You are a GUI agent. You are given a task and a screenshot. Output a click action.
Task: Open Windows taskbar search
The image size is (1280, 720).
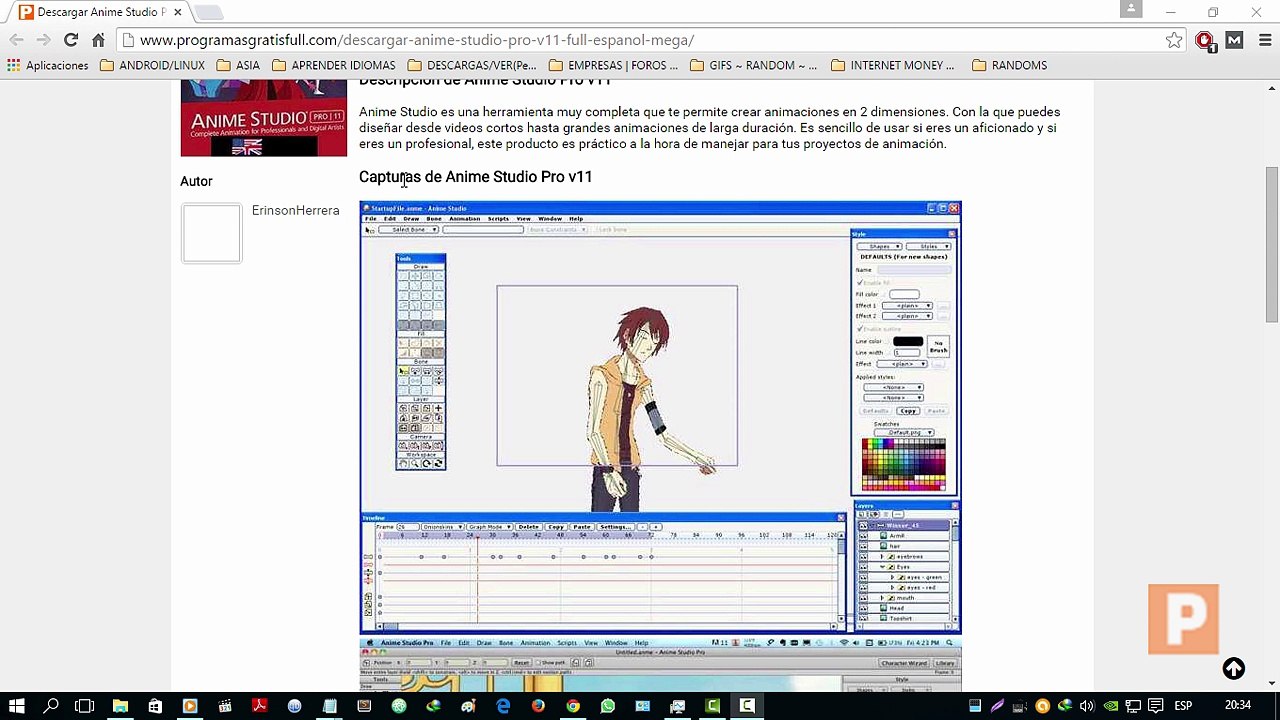[x=51, y=705]
